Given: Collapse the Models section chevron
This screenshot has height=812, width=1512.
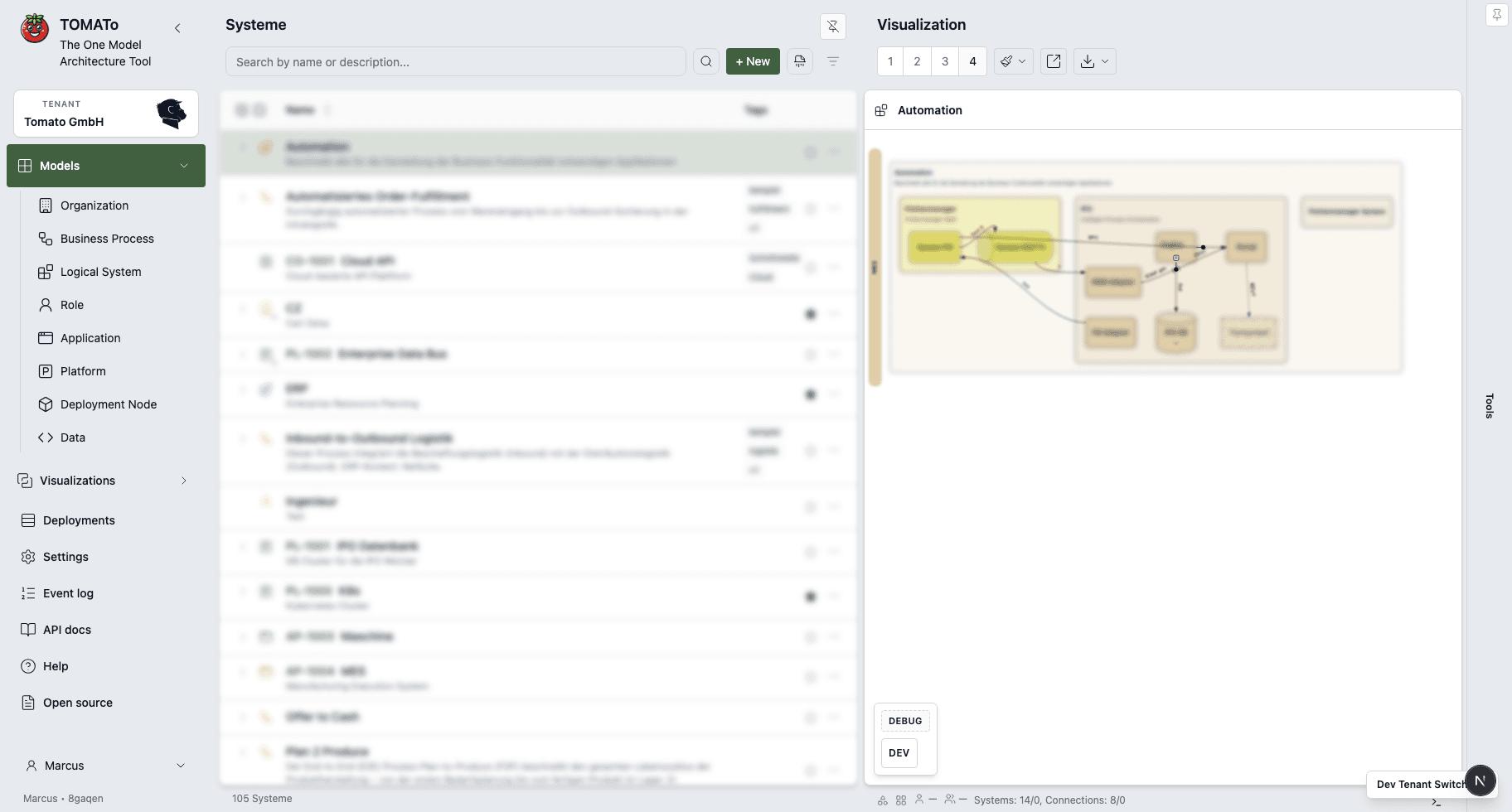Looking at the screenshot, I should (x=184, y=166).
